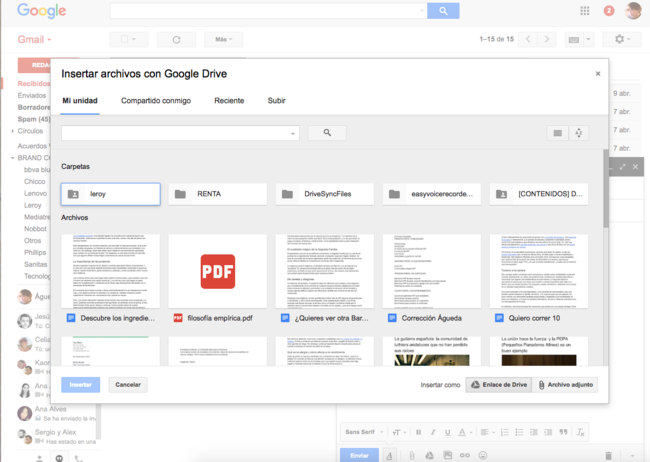Expand the Círculos label group
650x462 pixels.
click(x=12, y=131)
